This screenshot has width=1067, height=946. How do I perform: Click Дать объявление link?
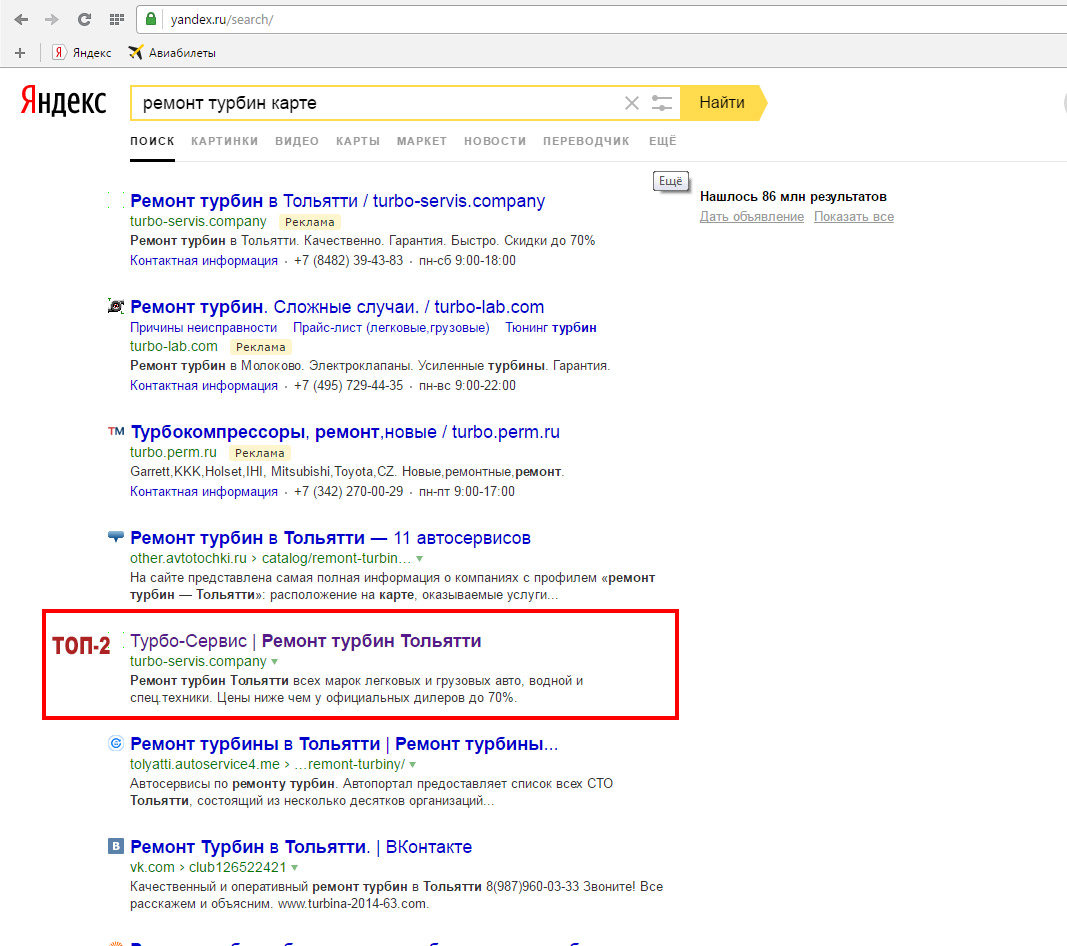[x=752, y=216]
